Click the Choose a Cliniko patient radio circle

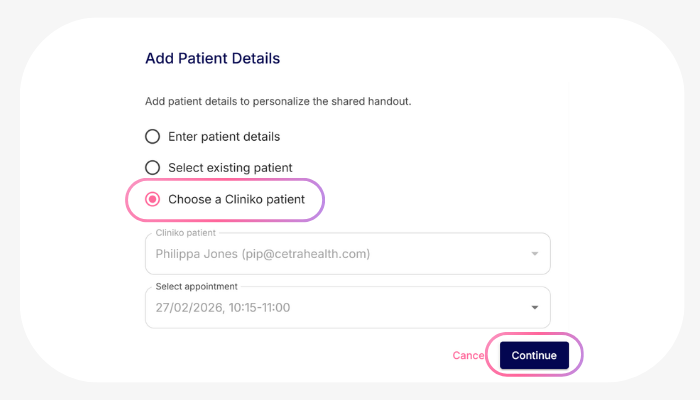pos(153,199)
